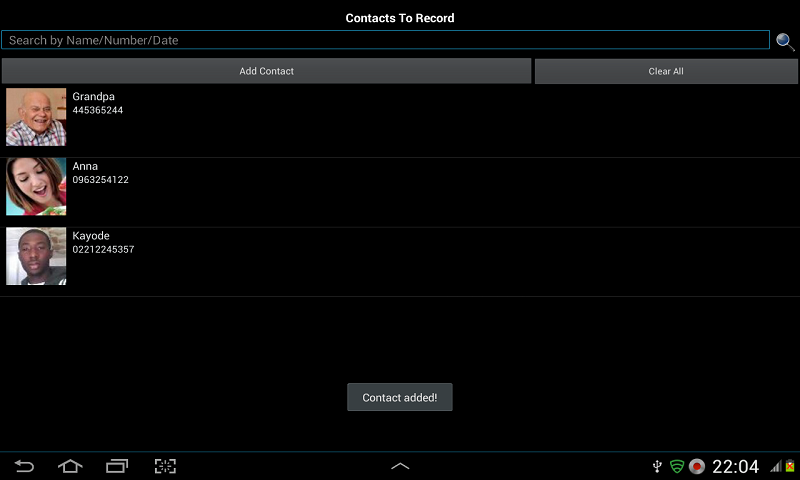This screenshot has height=480, width=800.
Task: Focus the Search by Name/Number/Date field
Action: point(385,40)
